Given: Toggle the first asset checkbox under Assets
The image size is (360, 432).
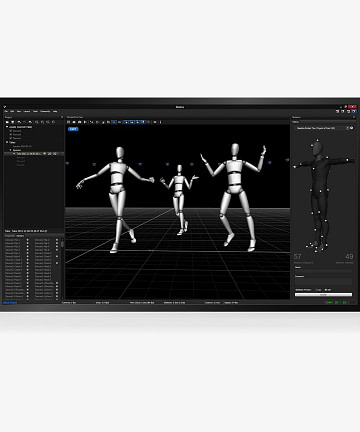Looking at the screenshot, I should [11, 131].
